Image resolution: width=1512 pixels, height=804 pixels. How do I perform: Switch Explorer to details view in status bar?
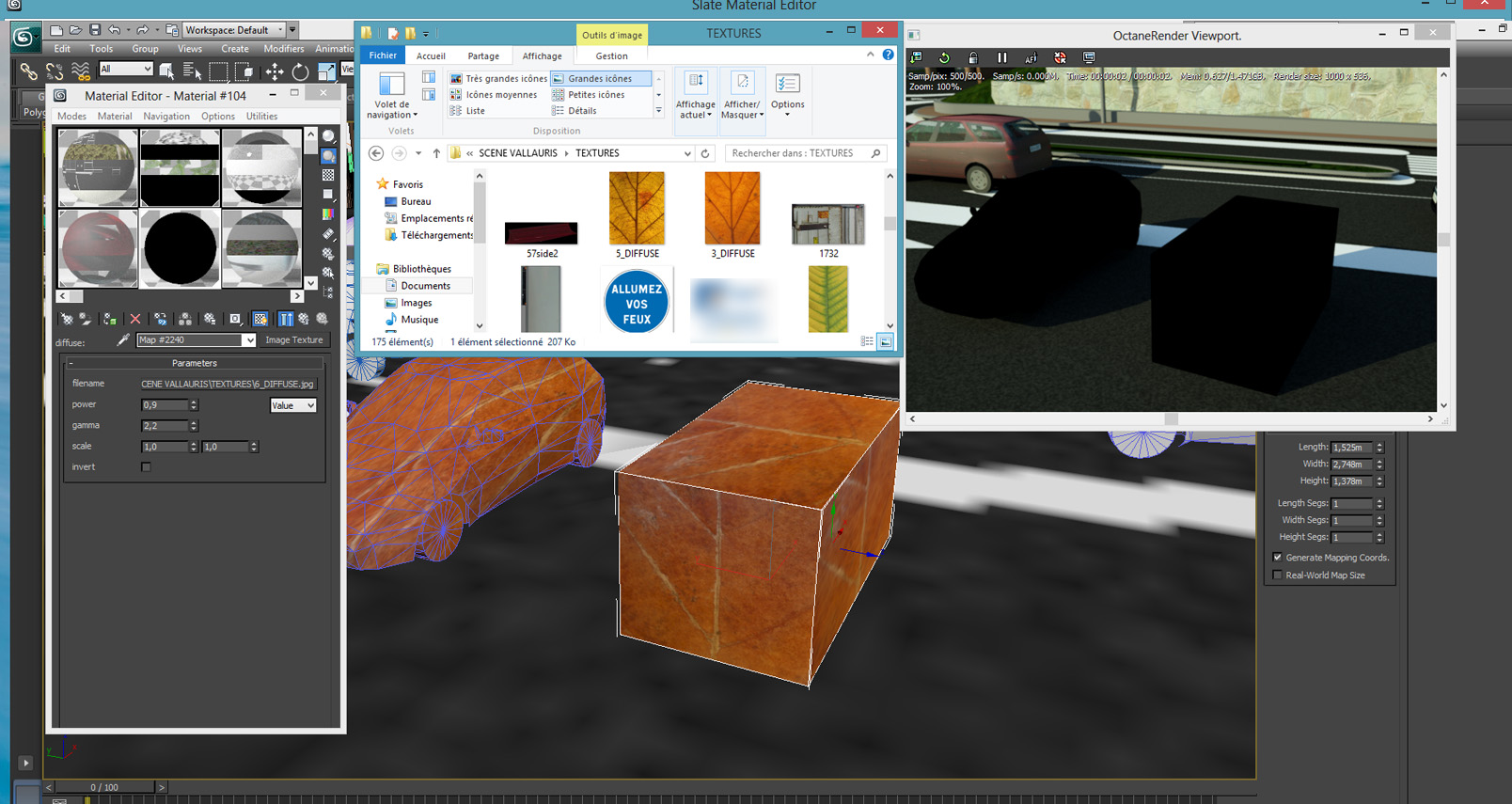coord(867,342)
